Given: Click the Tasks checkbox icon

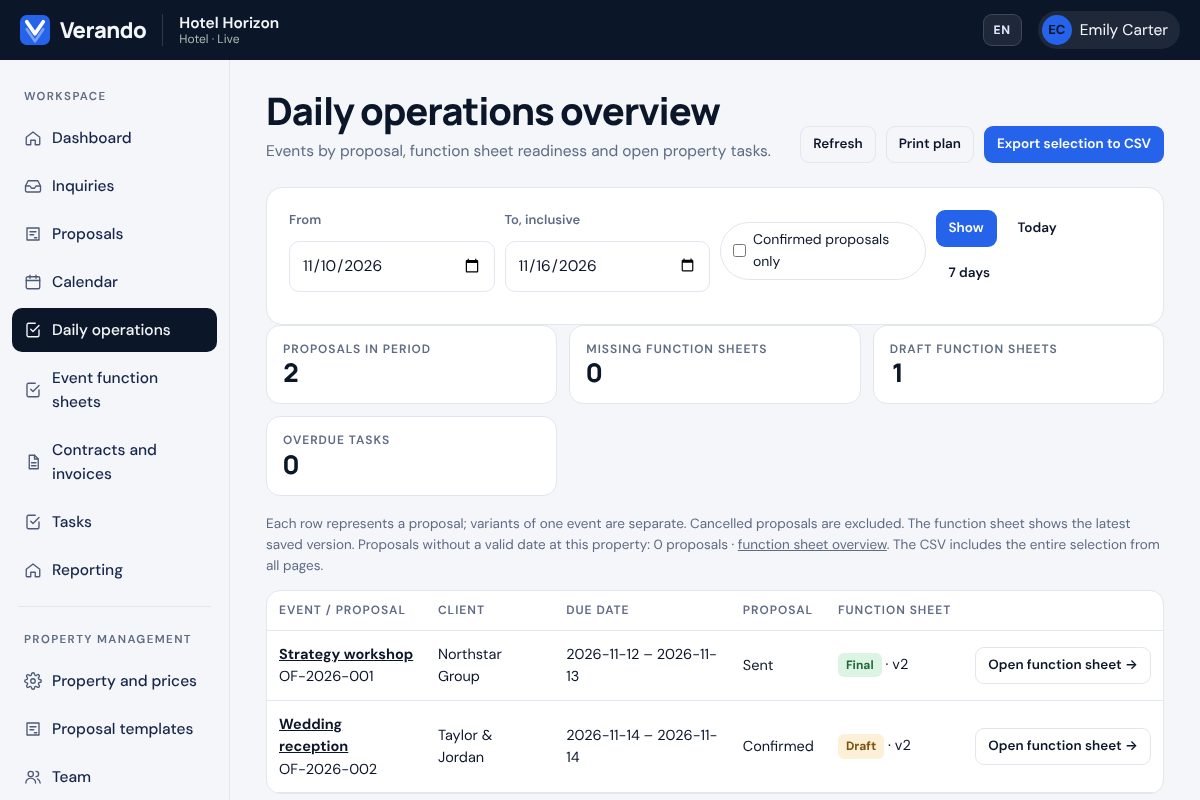Looking at the screenshot, I should [33, 522].
